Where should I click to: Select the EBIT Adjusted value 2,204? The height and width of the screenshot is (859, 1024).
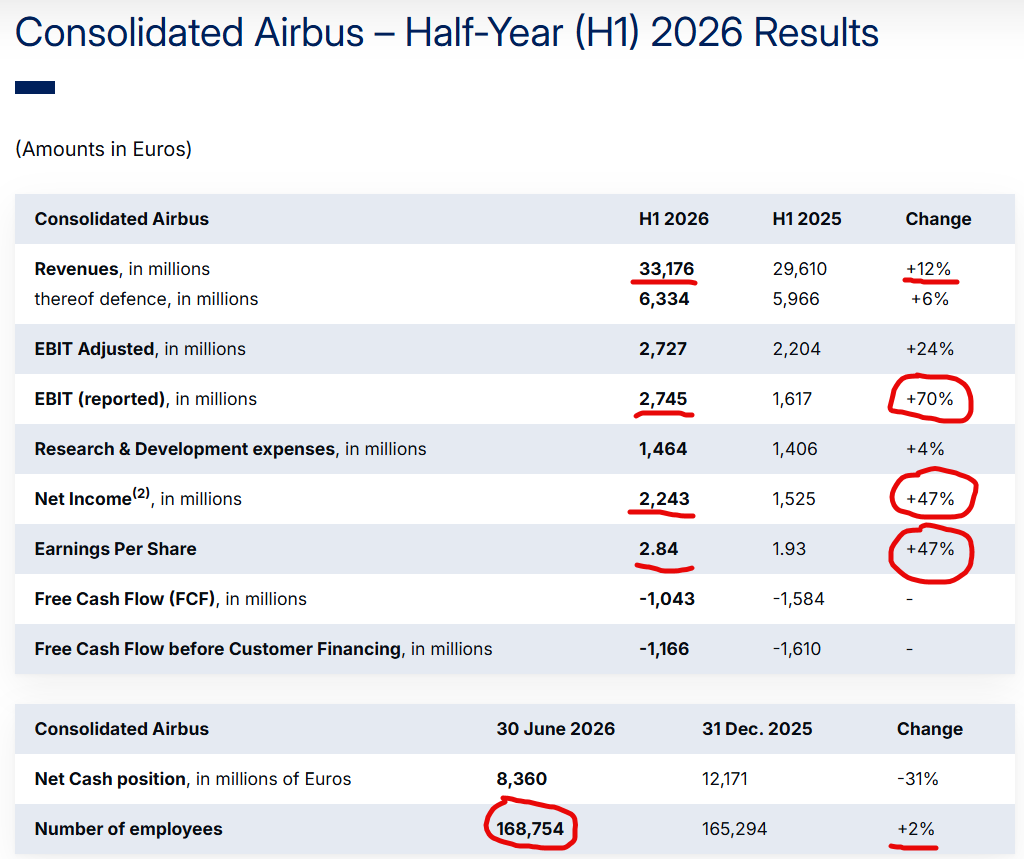pos(796,349)
